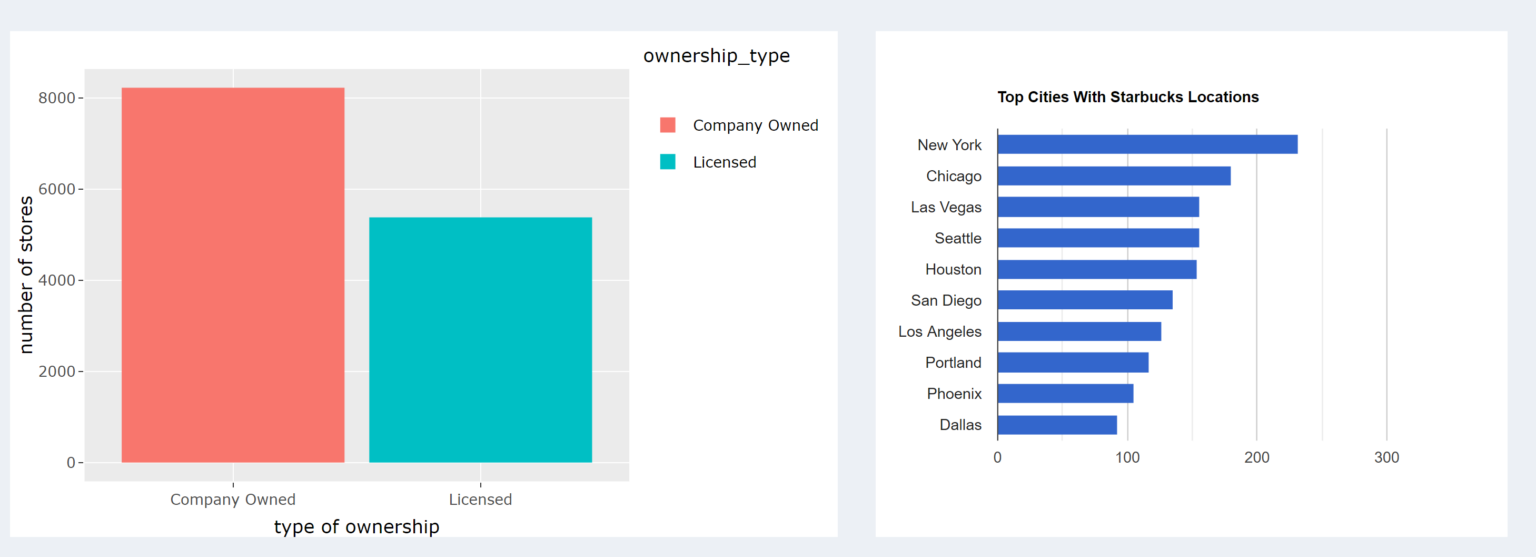Click the Portland city label
This screenshot has height=557, width=1536.
953,362
